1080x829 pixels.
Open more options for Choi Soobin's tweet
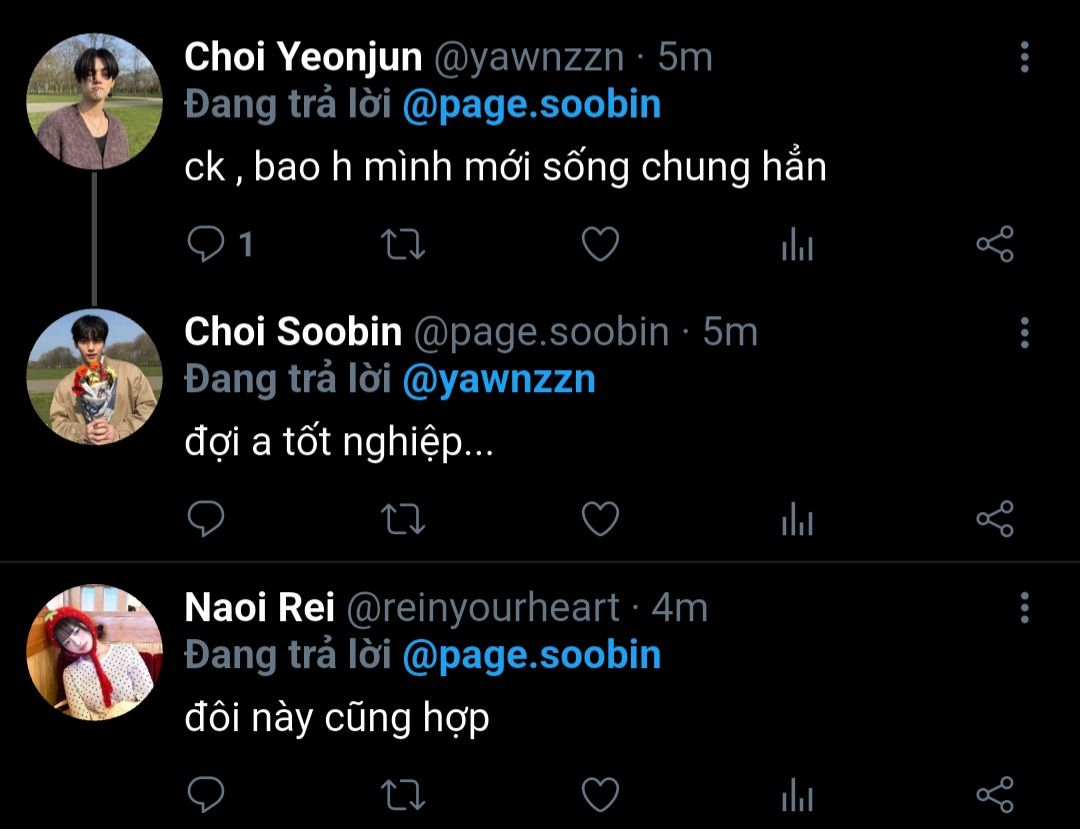click(x=1024, y=332)
